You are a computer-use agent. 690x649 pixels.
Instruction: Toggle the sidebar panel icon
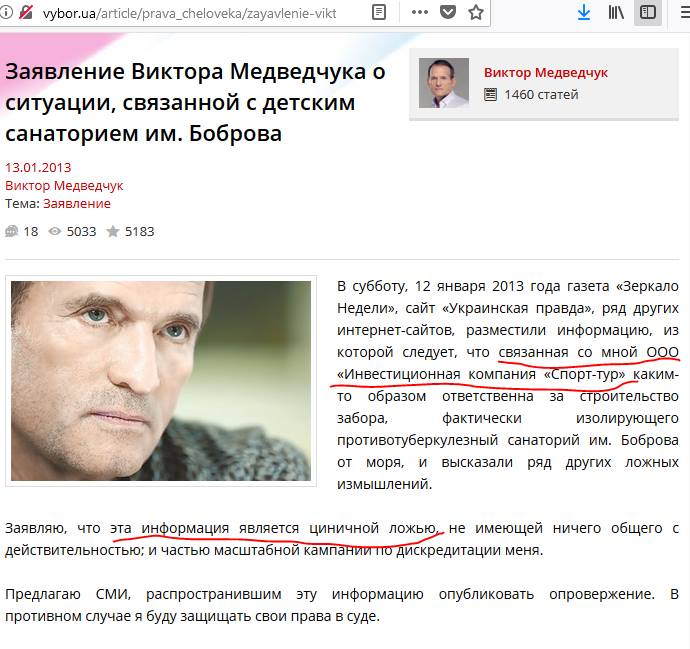click(x=648, y=12)
